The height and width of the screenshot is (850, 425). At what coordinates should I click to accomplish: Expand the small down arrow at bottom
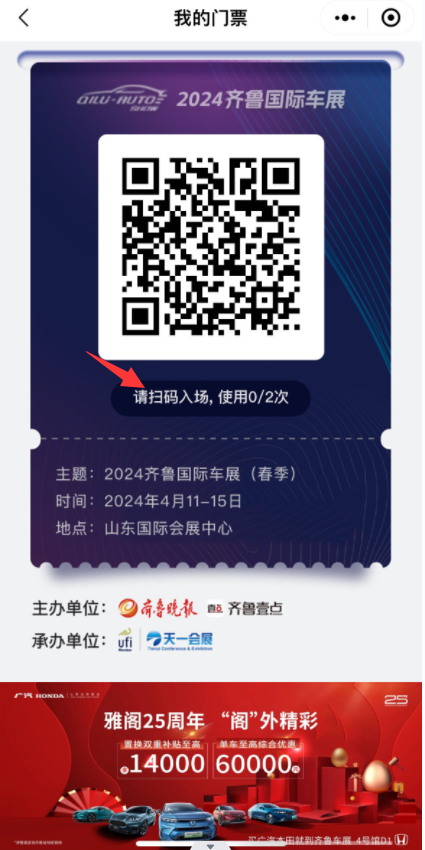tap(211, 846)
